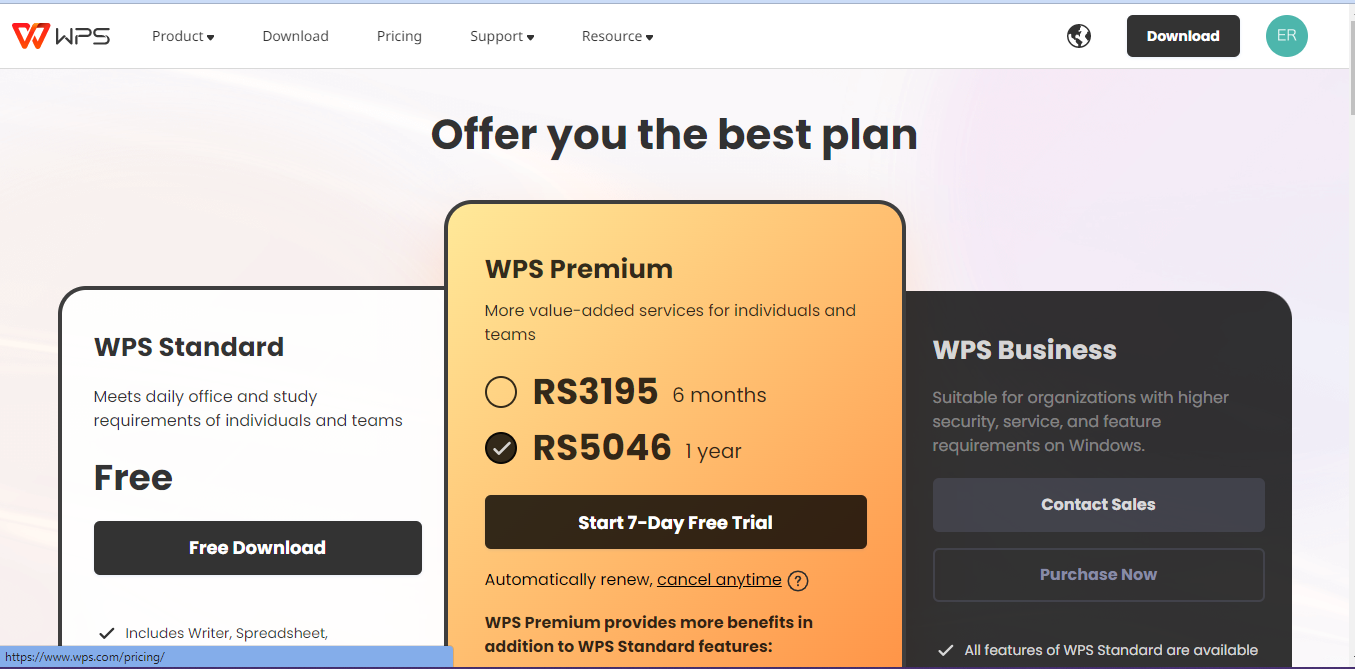Open the cancel anytime link
The image size is (1355, 669).
(719, 579)
